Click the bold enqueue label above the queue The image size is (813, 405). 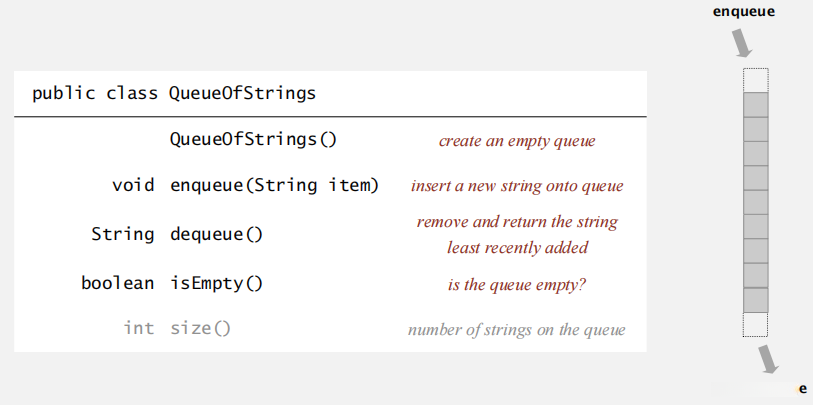[743, 12]
